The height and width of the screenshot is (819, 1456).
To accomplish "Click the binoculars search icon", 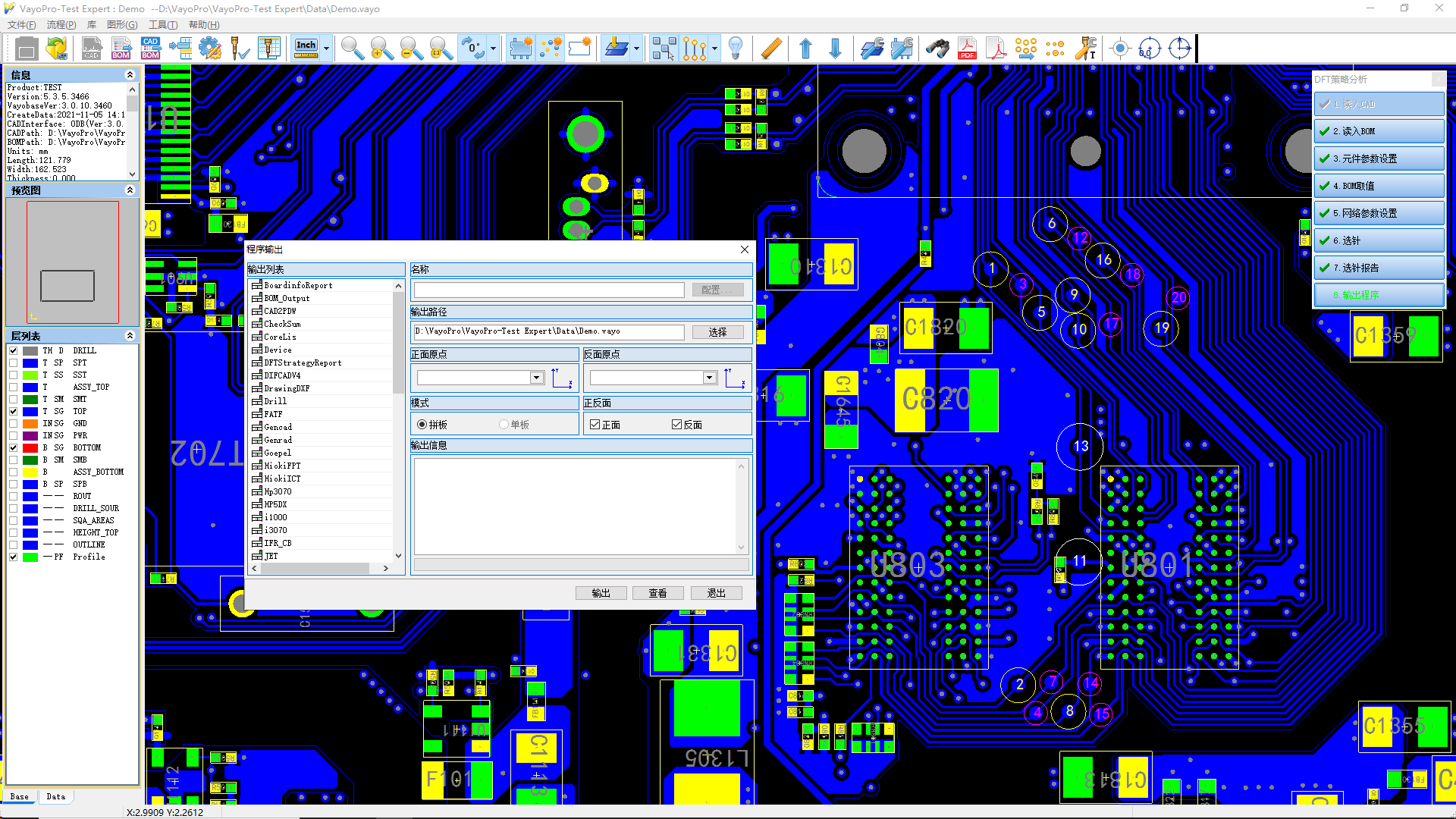I will click(x=937, y=49).
